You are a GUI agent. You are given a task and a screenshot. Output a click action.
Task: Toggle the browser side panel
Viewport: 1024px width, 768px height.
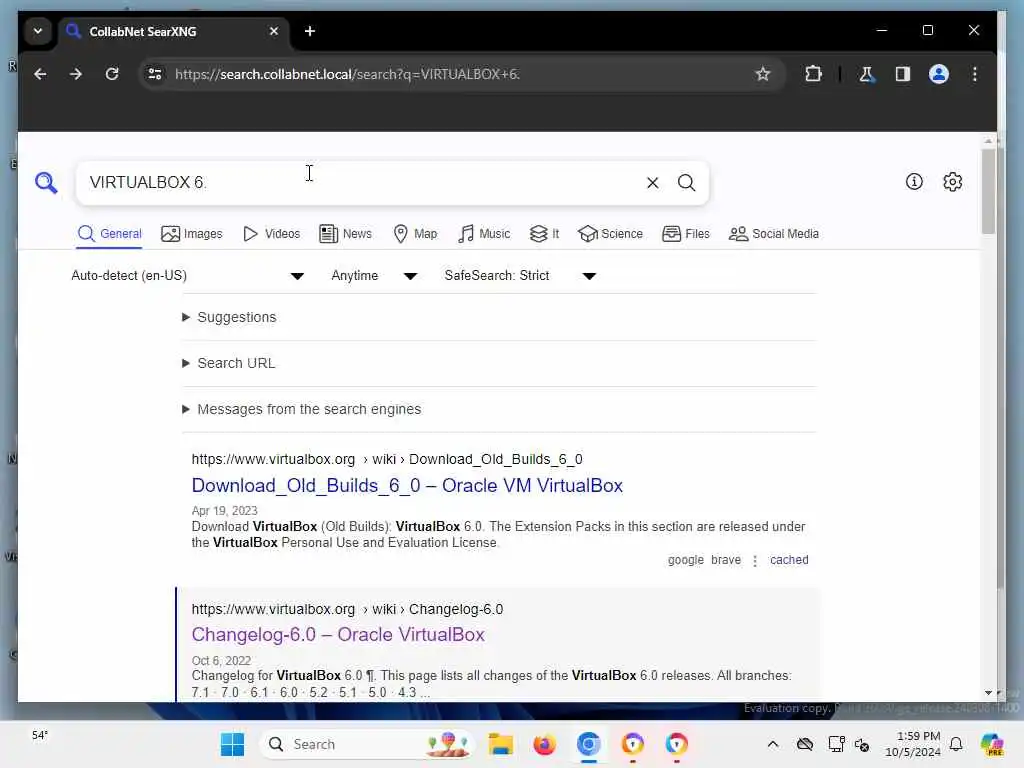point(903,74)
